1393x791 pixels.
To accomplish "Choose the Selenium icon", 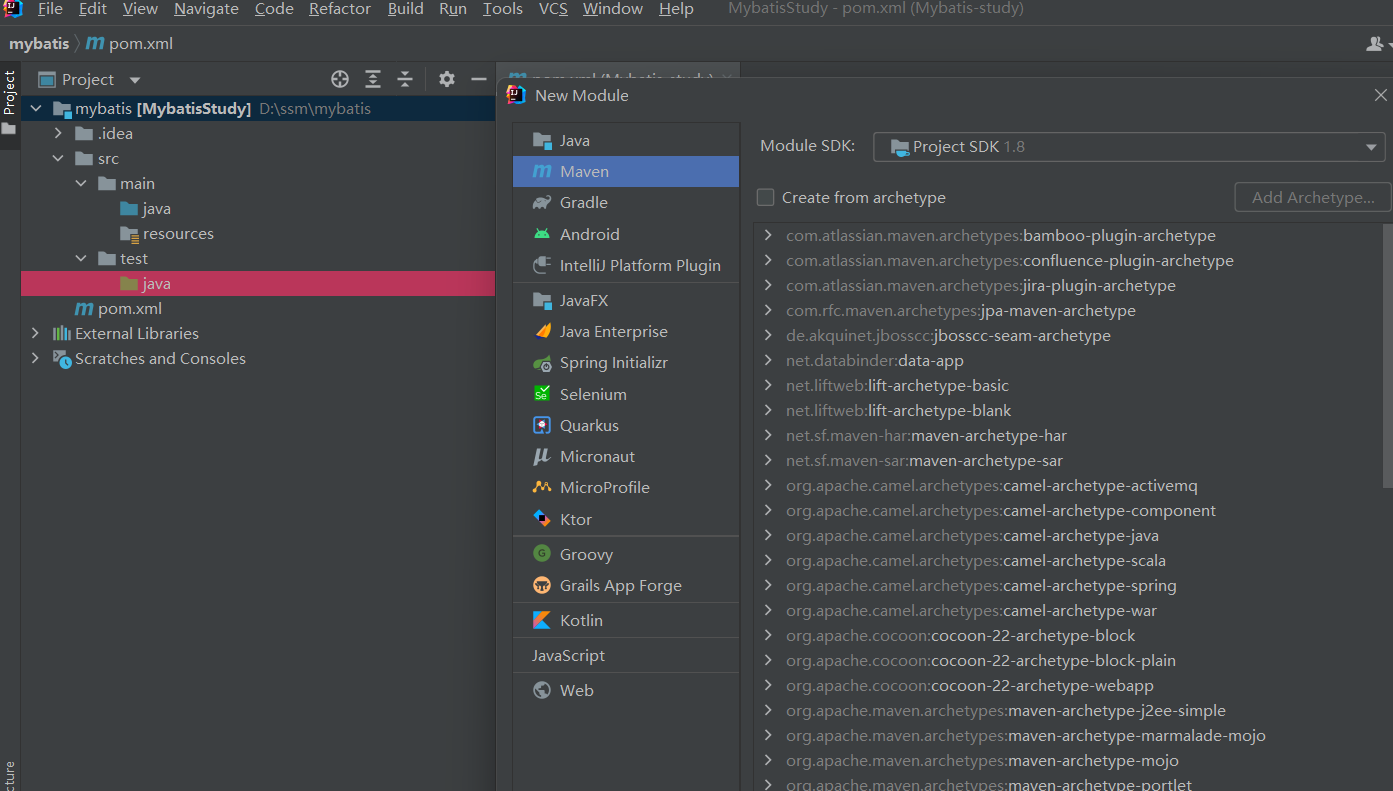I will (542, 394).
